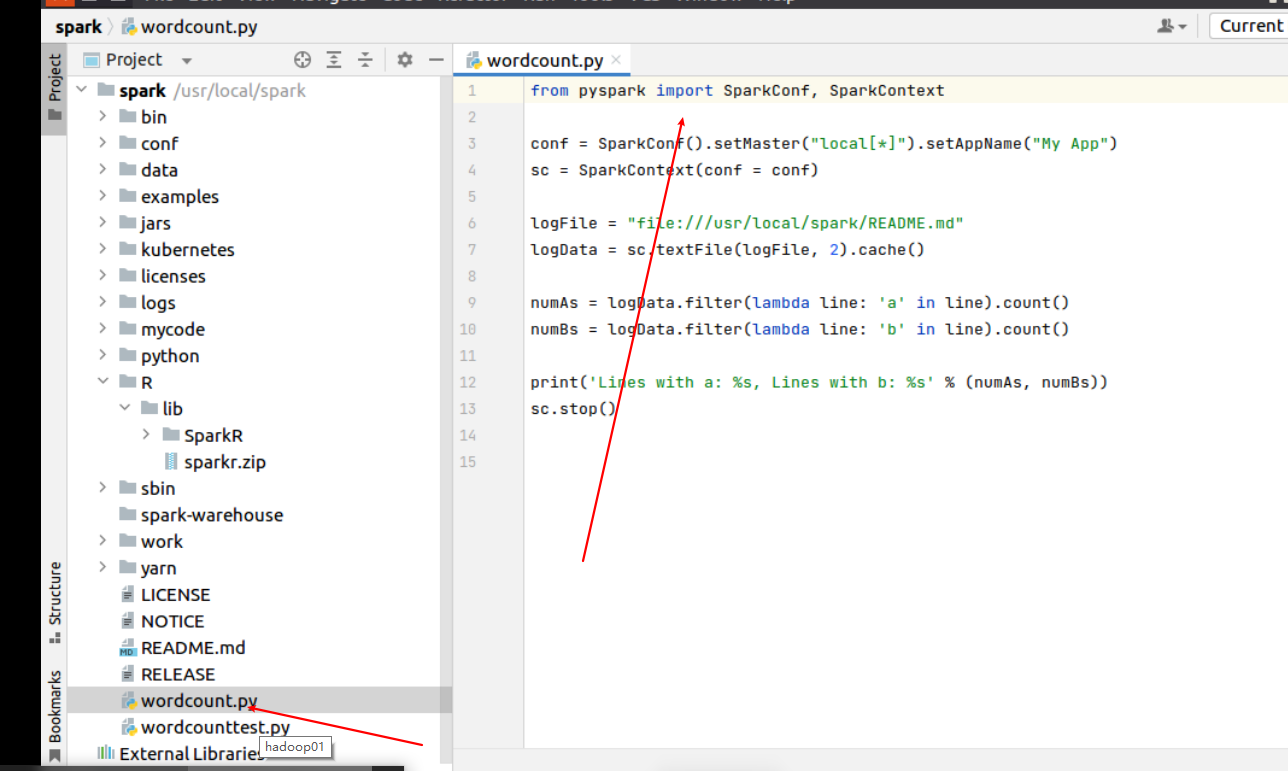The height and width of the screenshot is (771, 1288).
Task: Click the Expand All icon in Project panel
Action: click(x=334, y=60)
